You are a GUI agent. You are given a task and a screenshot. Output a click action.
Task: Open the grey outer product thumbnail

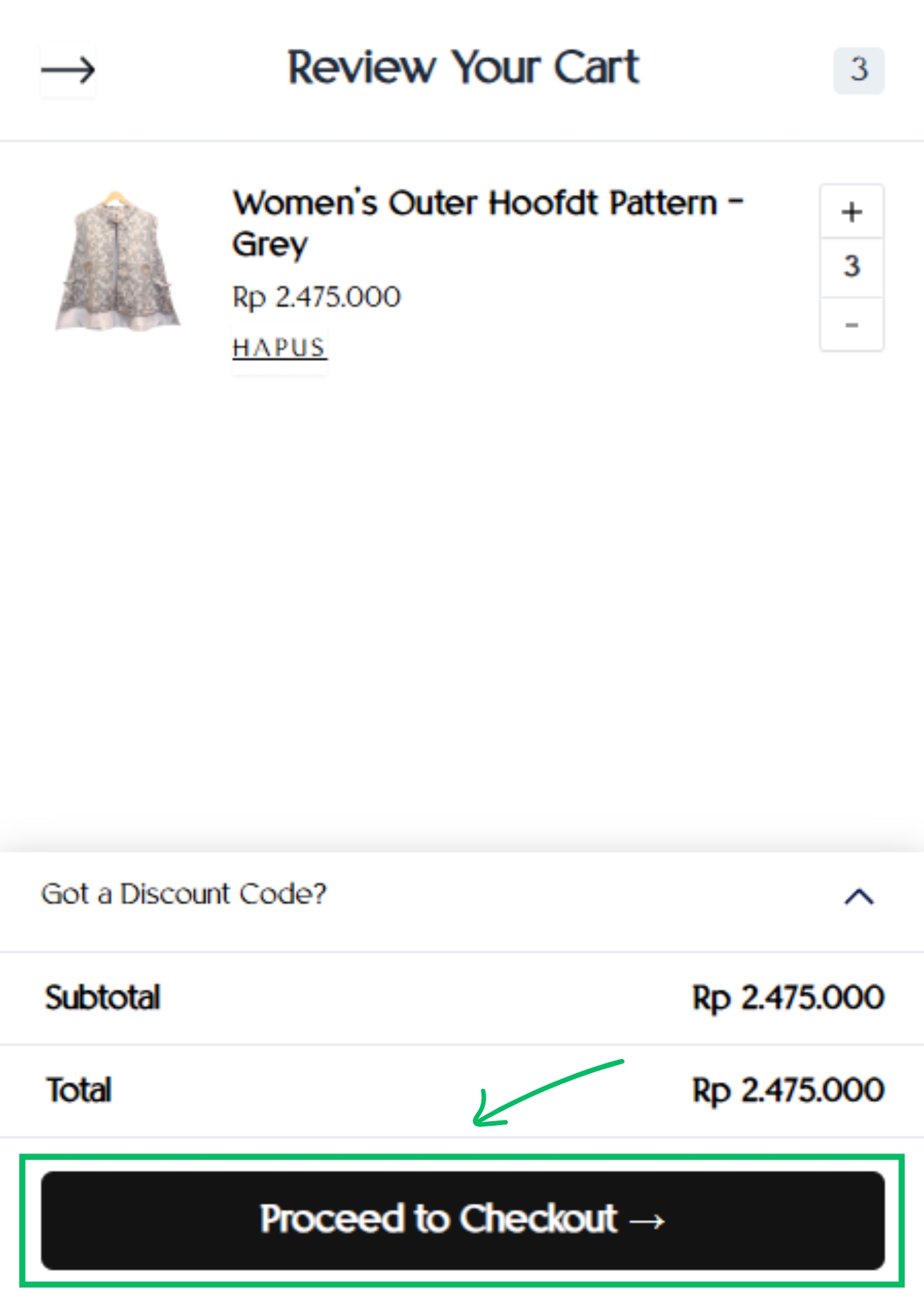pyautogui.click(x=117, y=261)
